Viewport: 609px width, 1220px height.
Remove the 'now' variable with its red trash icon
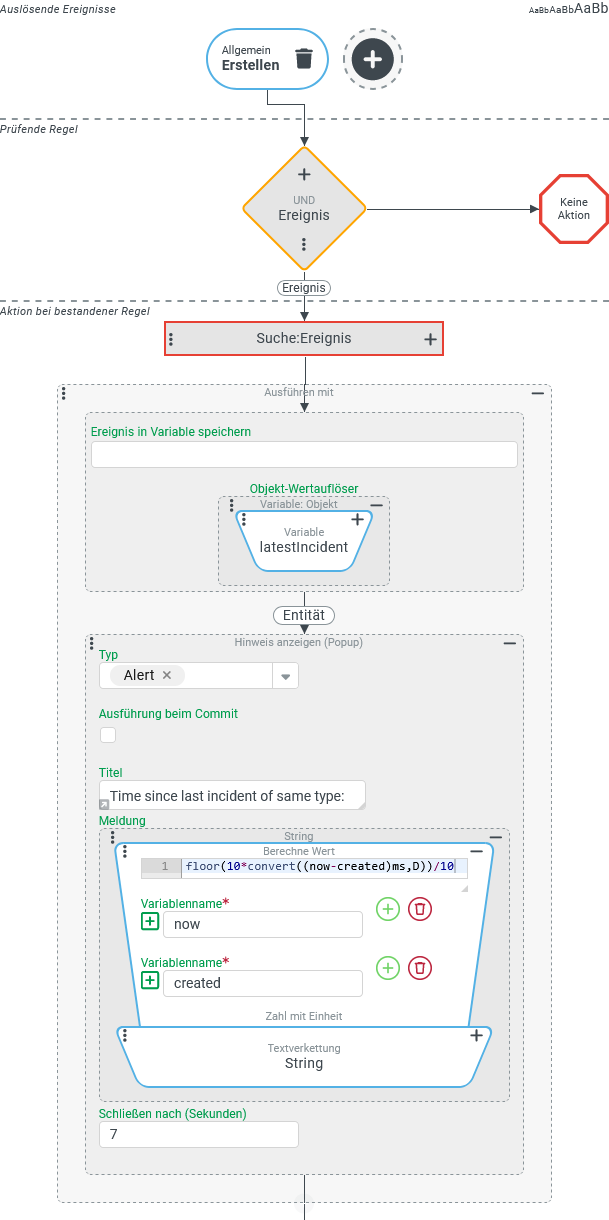420,909
